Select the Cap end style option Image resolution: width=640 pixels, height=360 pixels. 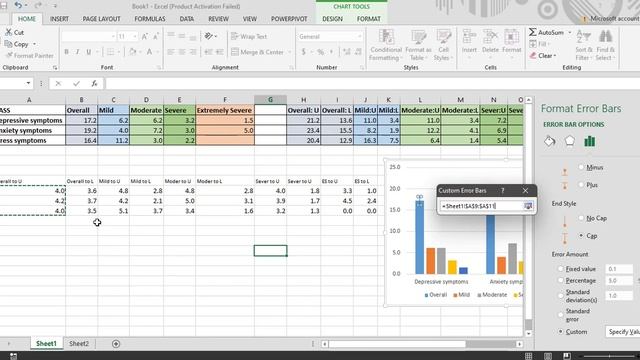point(582,236)
